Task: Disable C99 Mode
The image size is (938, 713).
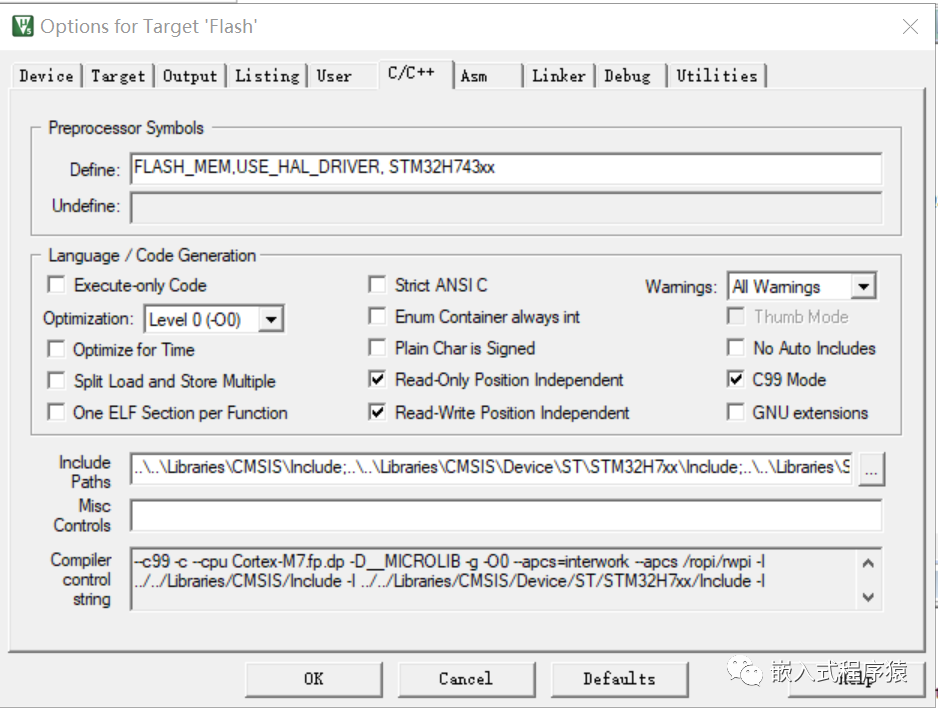Action: click(736, 379)
